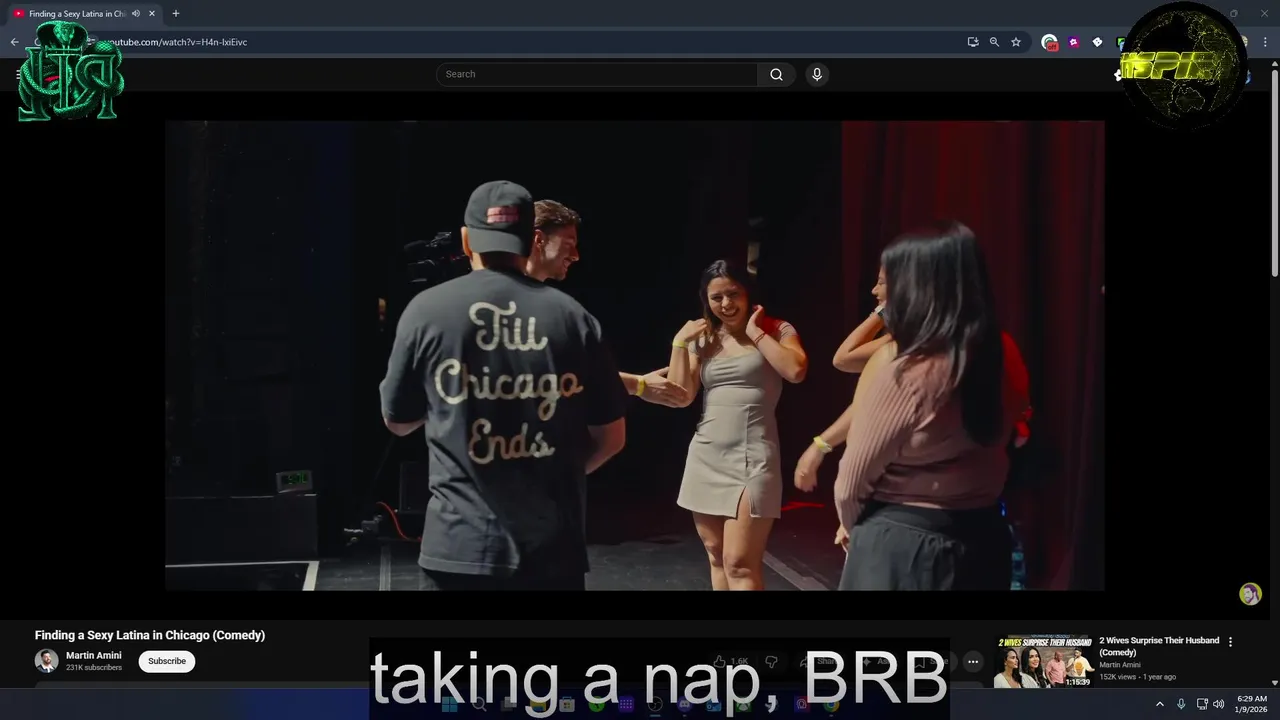Bookmark this page with the star icon
This screenshot has height=720, width=1280.
(x=1016, y=42)
